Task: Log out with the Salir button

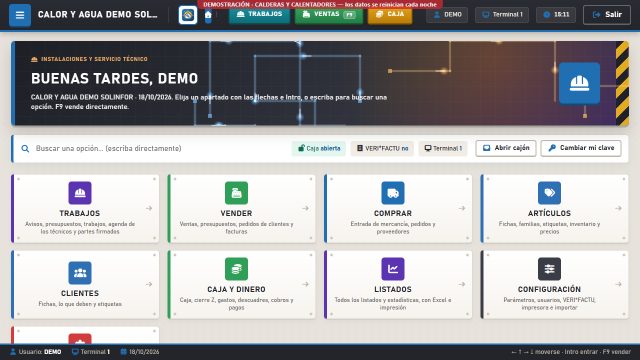Action: pos(607,15)
